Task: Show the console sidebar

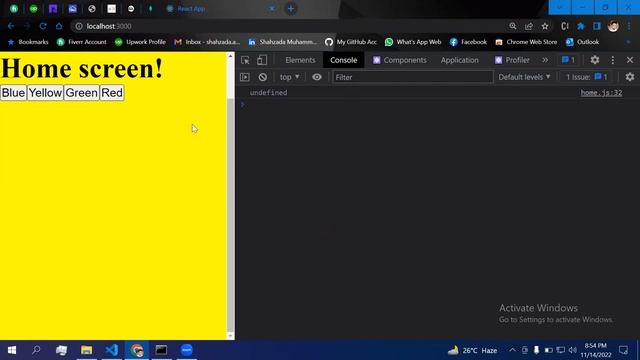Action: 245,77
